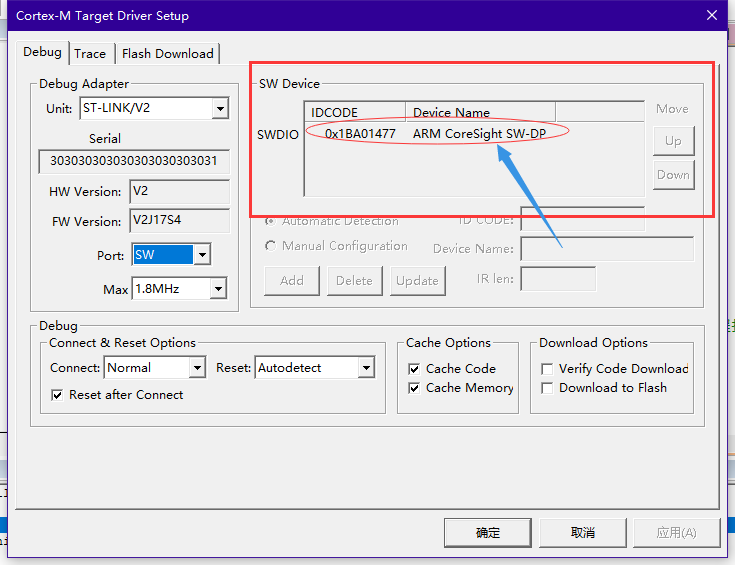Switch to the Trace tab

click(x=90, y=54)
